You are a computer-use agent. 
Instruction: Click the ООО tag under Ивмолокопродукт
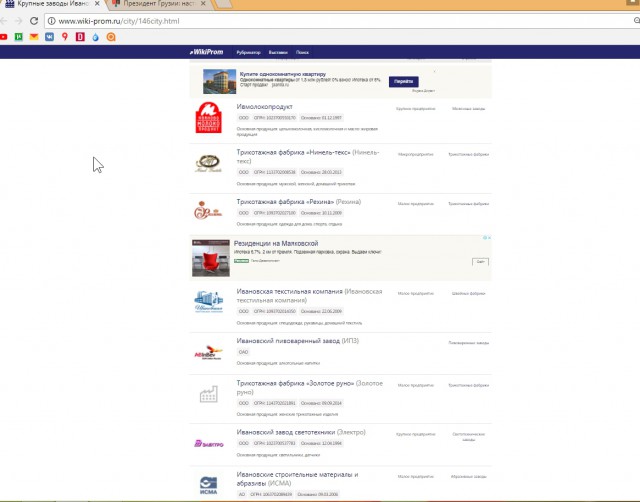pyautogui.click(x=243, y=118)
